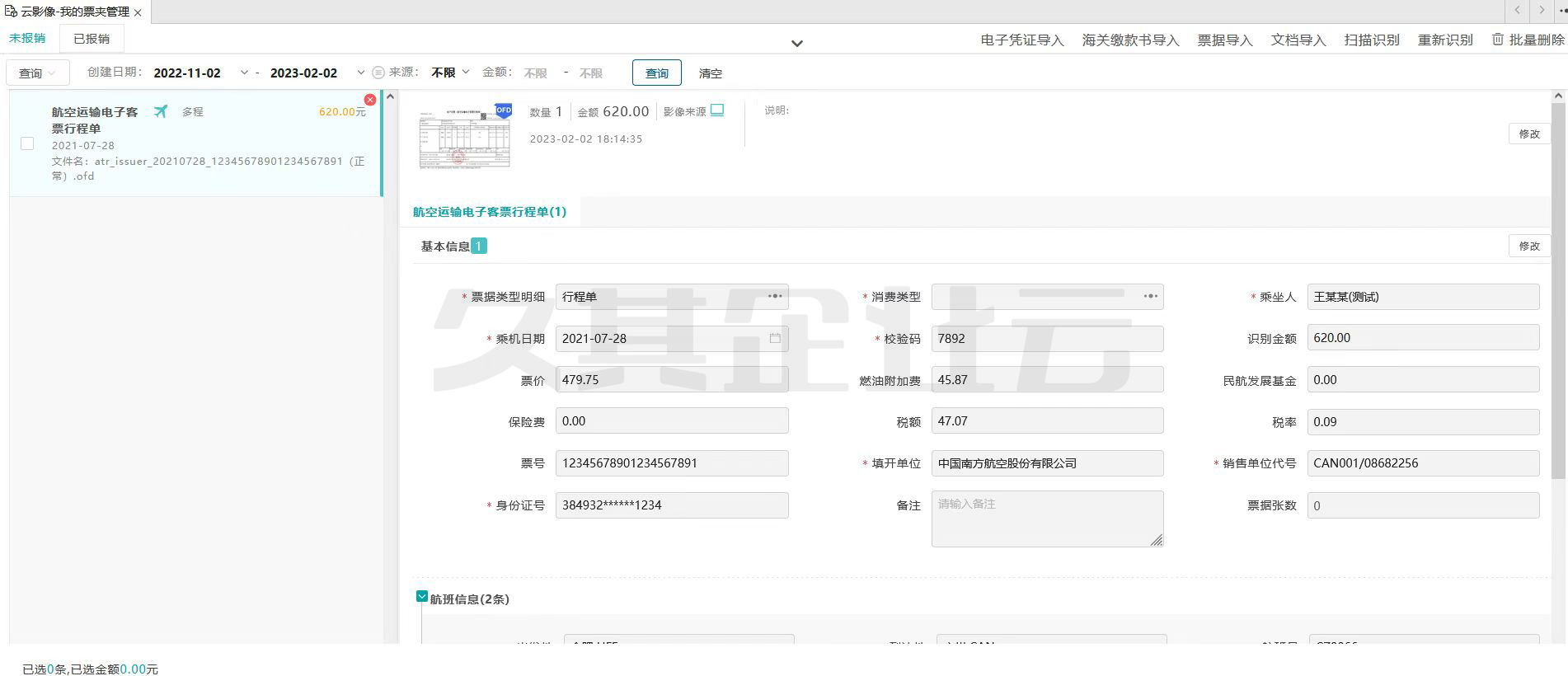Click the red delete icon on the invoice card
Screen dimensions: 1568x676
(x=370, y=100)
